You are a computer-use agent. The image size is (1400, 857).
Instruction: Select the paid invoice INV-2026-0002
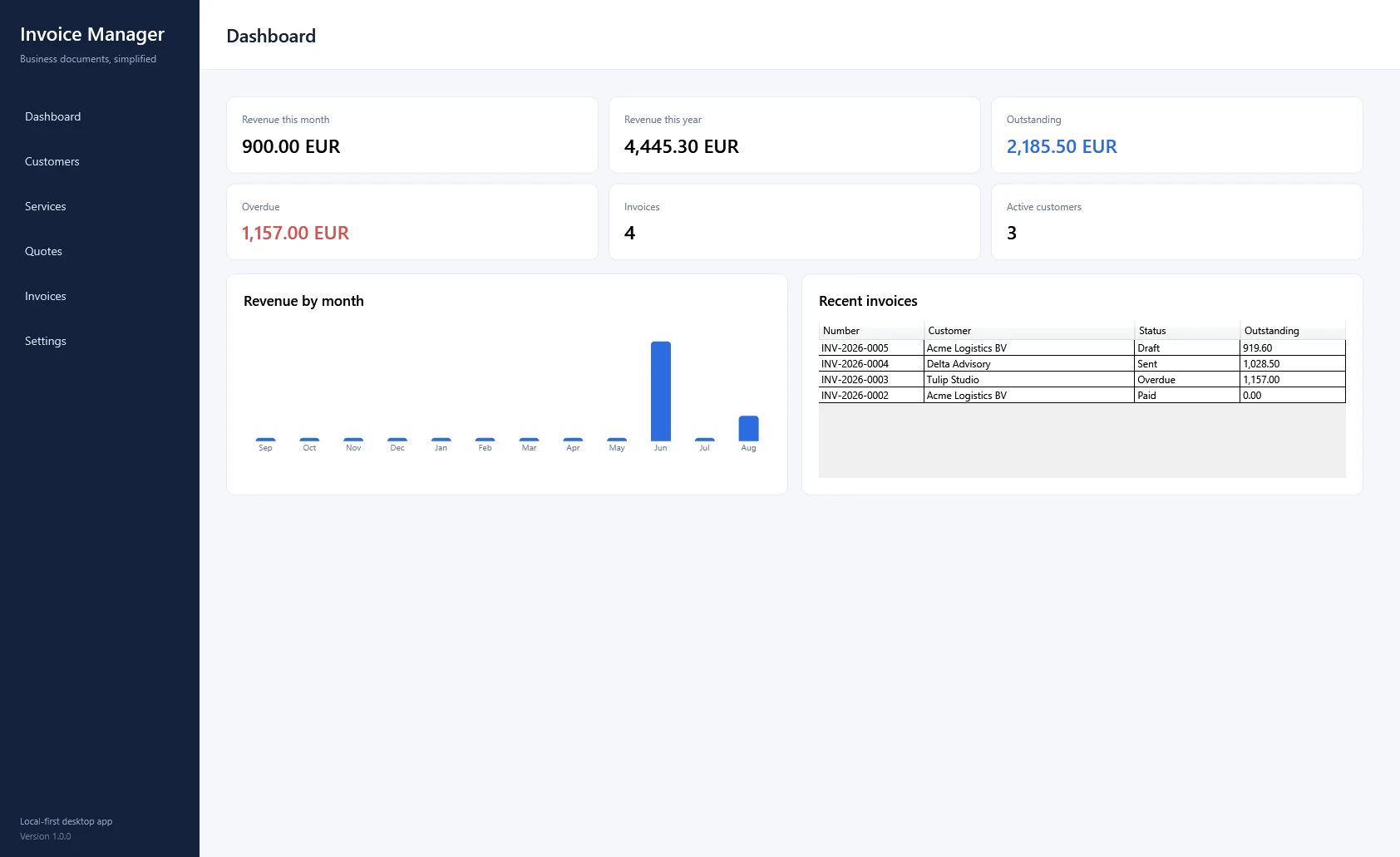[1082, 395]
